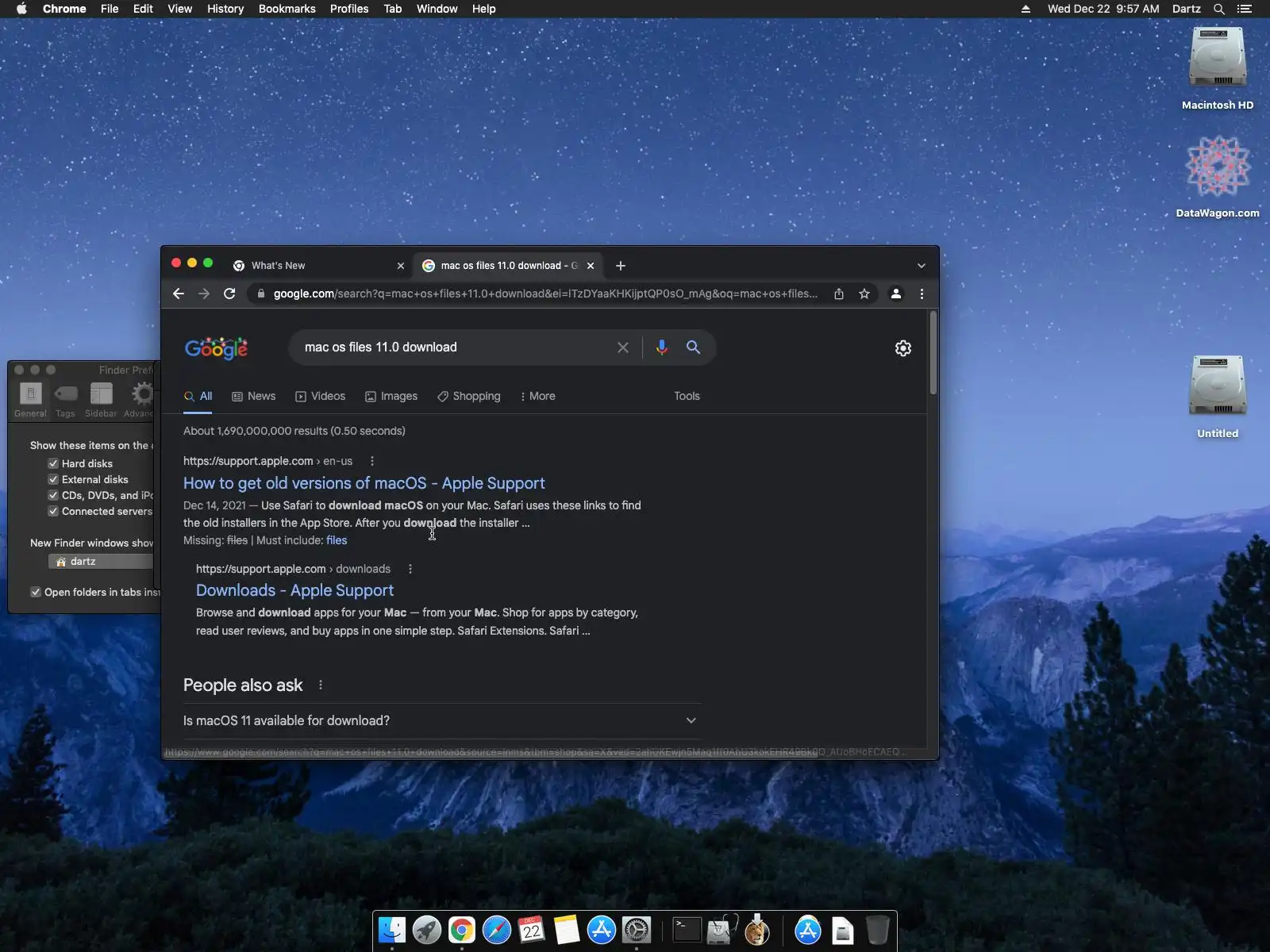Image resolution: width=1270 pixels, height=952 pixels.
Task: Launch Launchpad from the Dock
Action: point(427,930)
